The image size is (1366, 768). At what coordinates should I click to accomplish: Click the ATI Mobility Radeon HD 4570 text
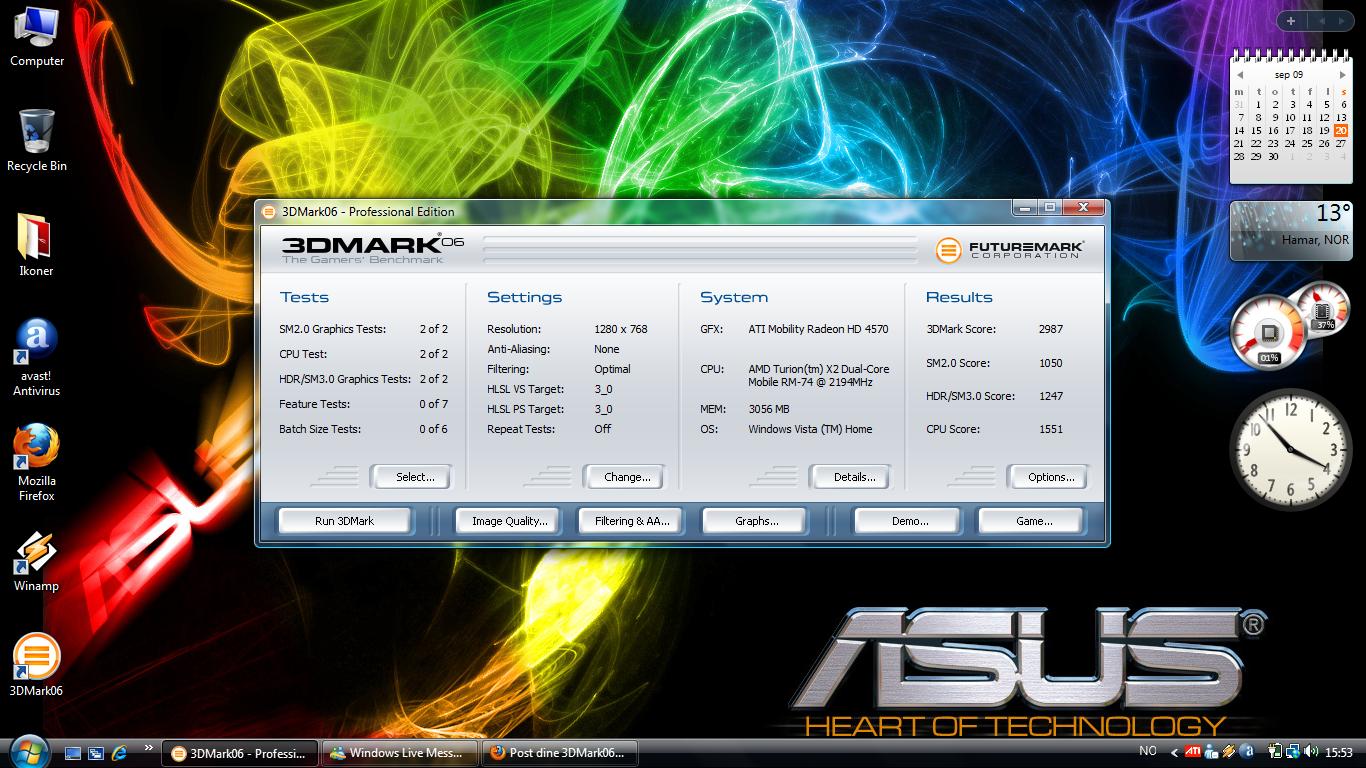pos(818,329)
